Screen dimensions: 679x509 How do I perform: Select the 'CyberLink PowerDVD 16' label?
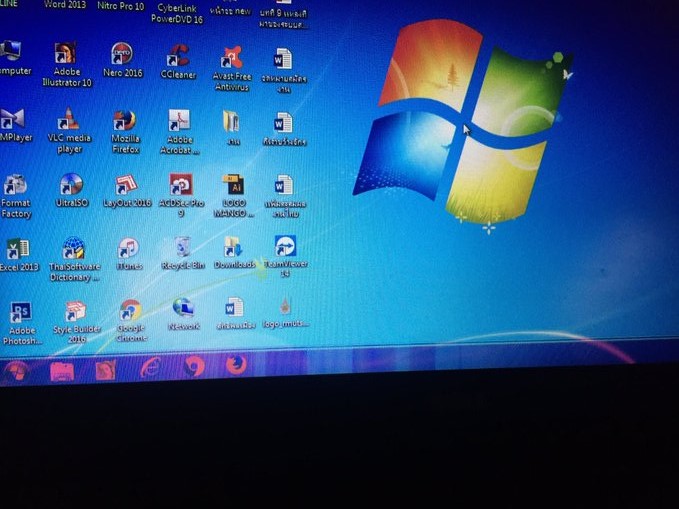[177, 13]
